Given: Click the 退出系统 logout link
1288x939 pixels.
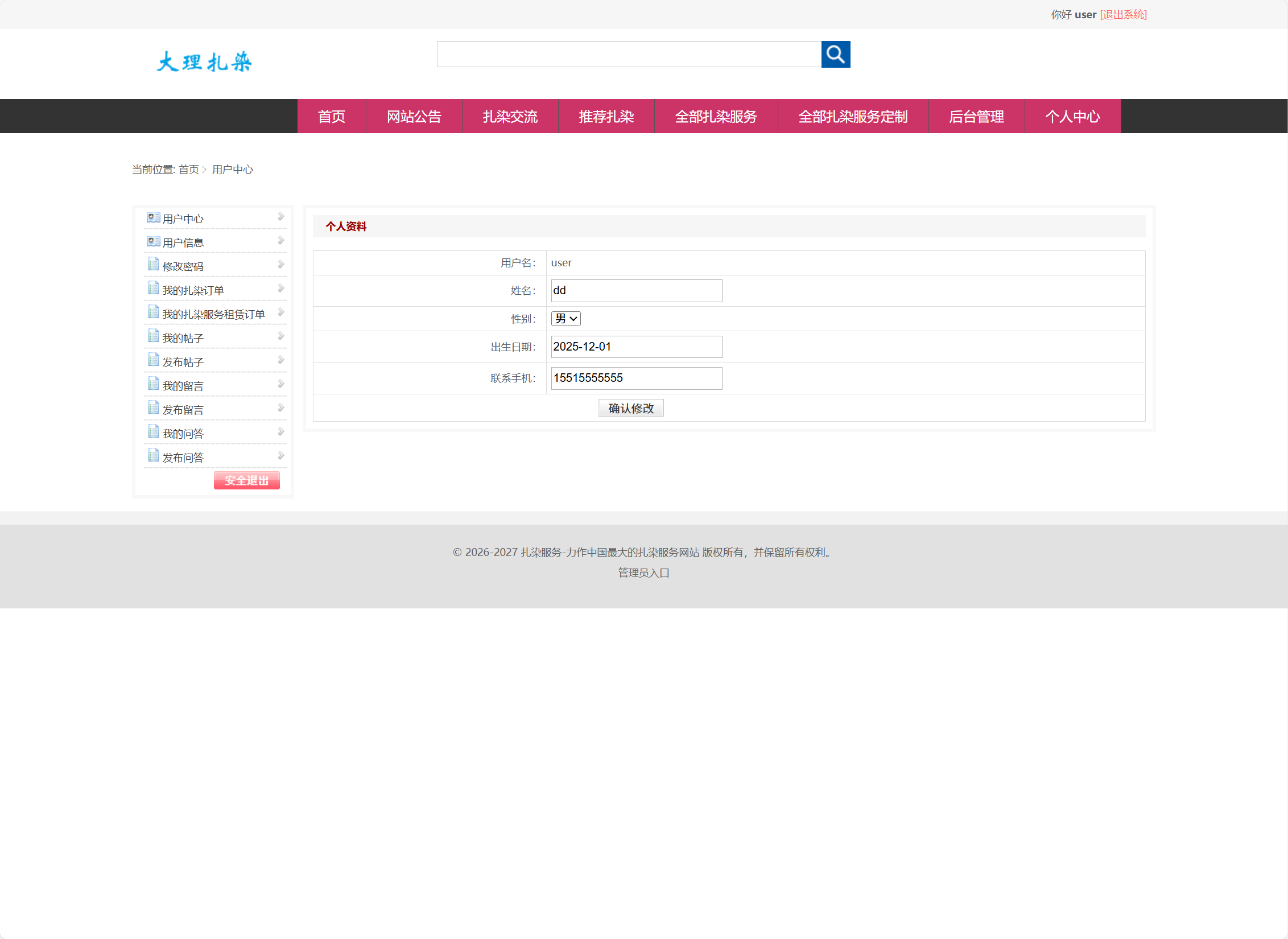Looking at the screenshot, I should click(x=1123, y=14).
